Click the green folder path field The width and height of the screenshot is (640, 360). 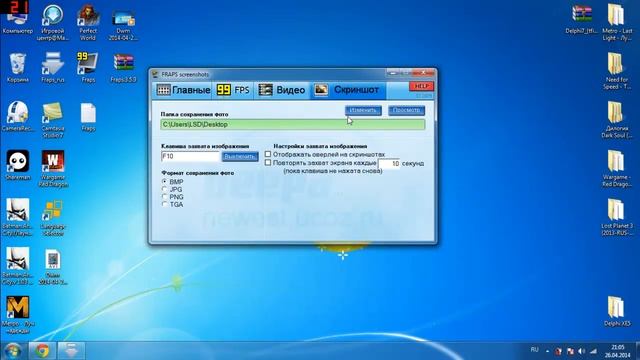[x=293, y=124]
